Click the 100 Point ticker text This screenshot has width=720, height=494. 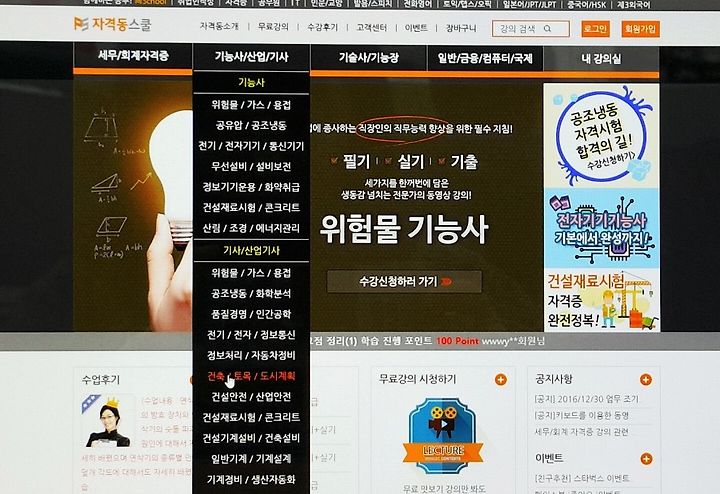457,341
